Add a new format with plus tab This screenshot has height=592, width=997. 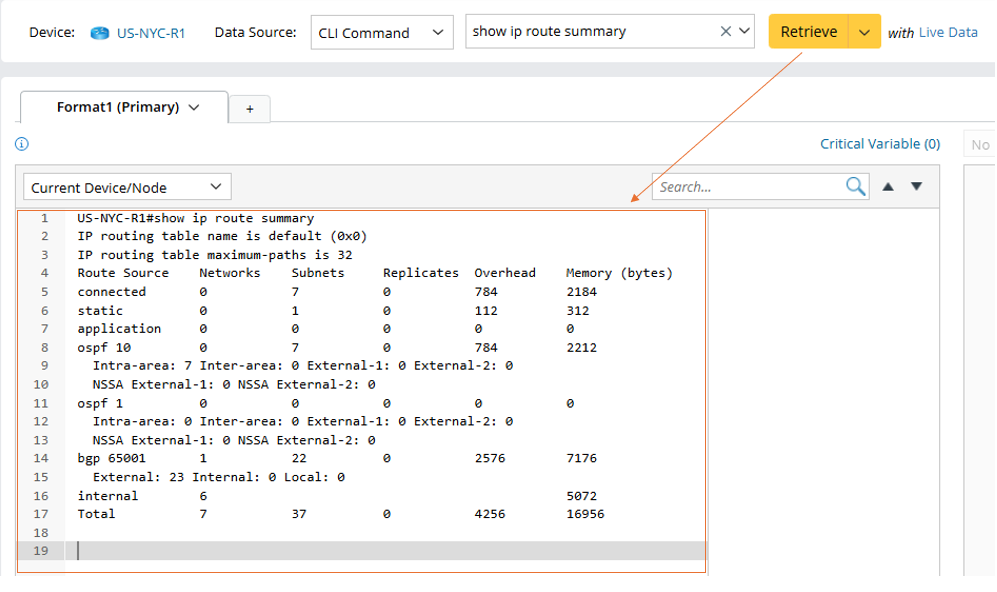(250, 109)
